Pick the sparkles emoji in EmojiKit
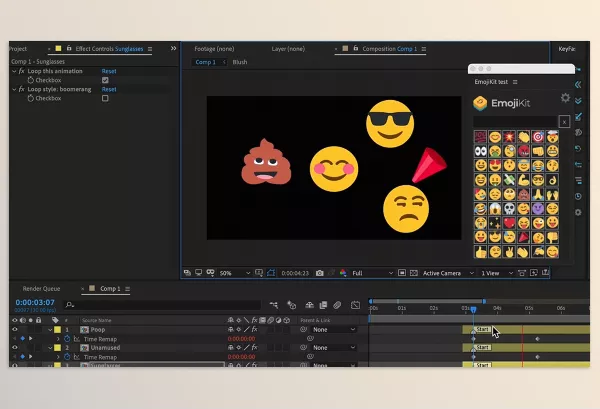The height and width of the screenshot is (409, 600). 495,223
